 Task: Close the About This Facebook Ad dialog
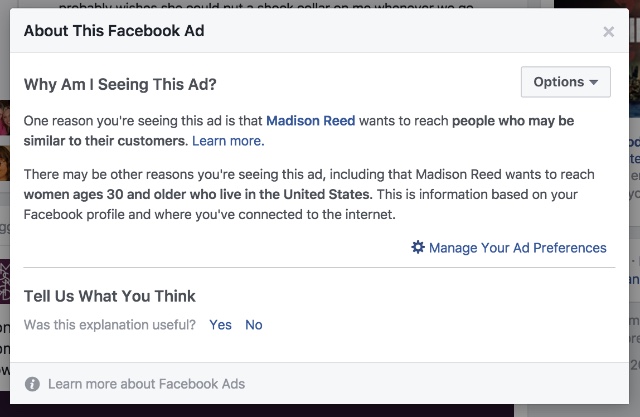pos(608,31)
